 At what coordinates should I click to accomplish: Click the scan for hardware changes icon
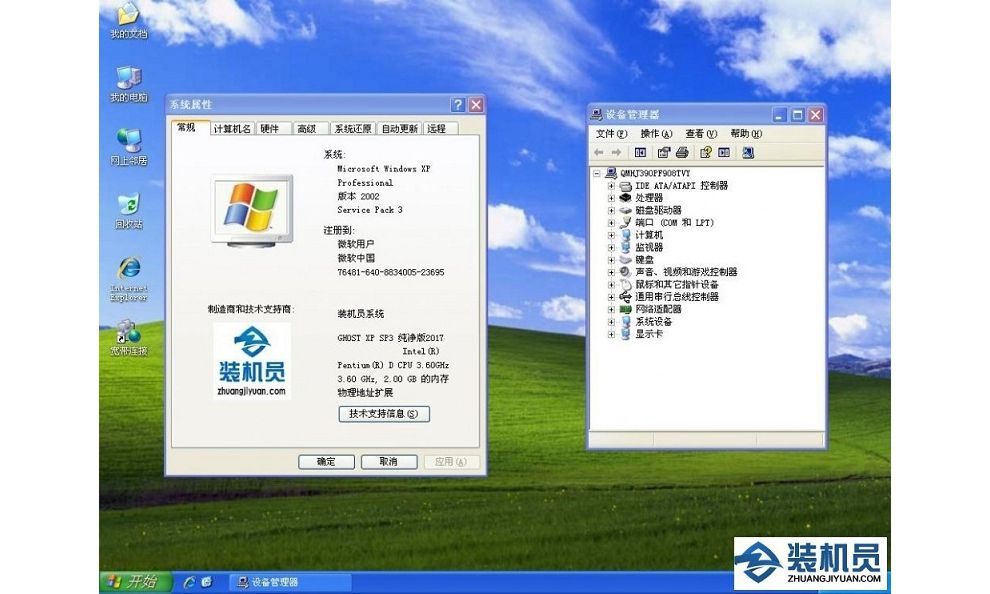(748, 153)
